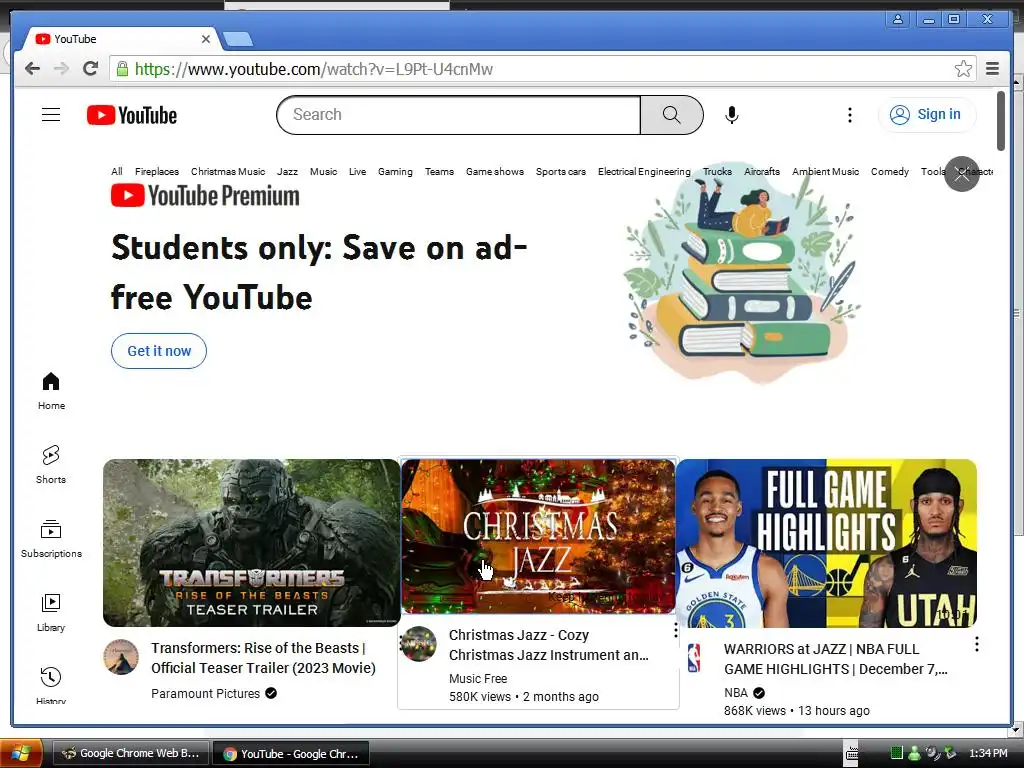Open Christmas Jazz - Cozy title link
This screenshot has width=1024, height=768.
(549, 645)
